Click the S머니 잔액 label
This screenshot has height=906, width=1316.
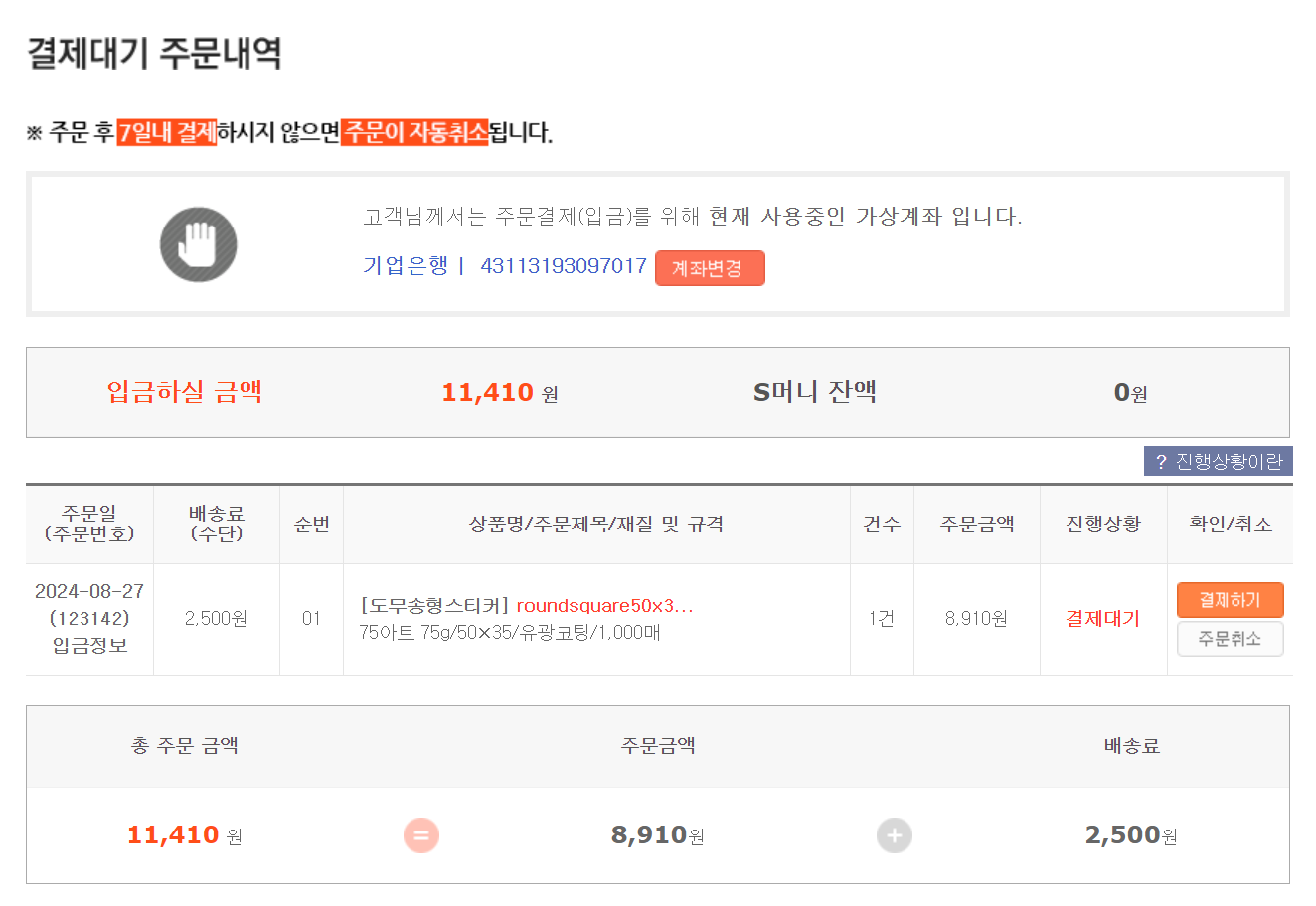[815, 392]
